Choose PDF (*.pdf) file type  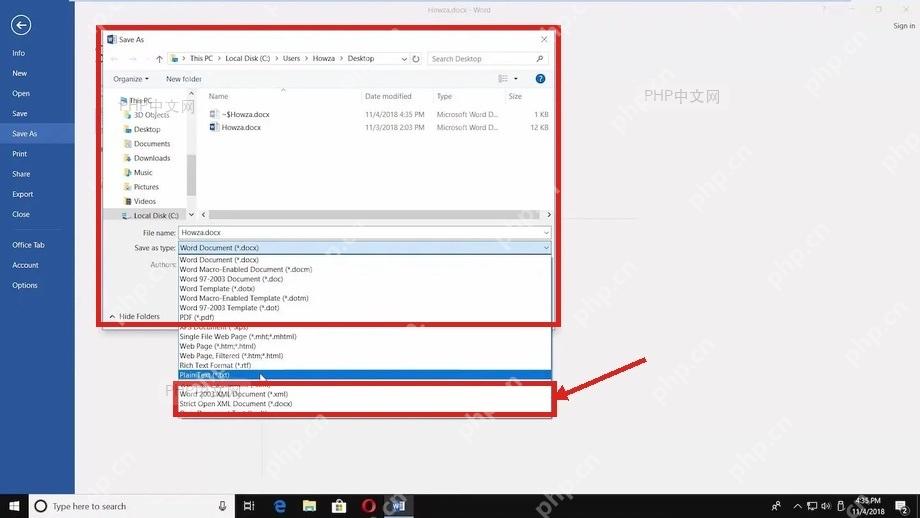click(x=197, y=317)
